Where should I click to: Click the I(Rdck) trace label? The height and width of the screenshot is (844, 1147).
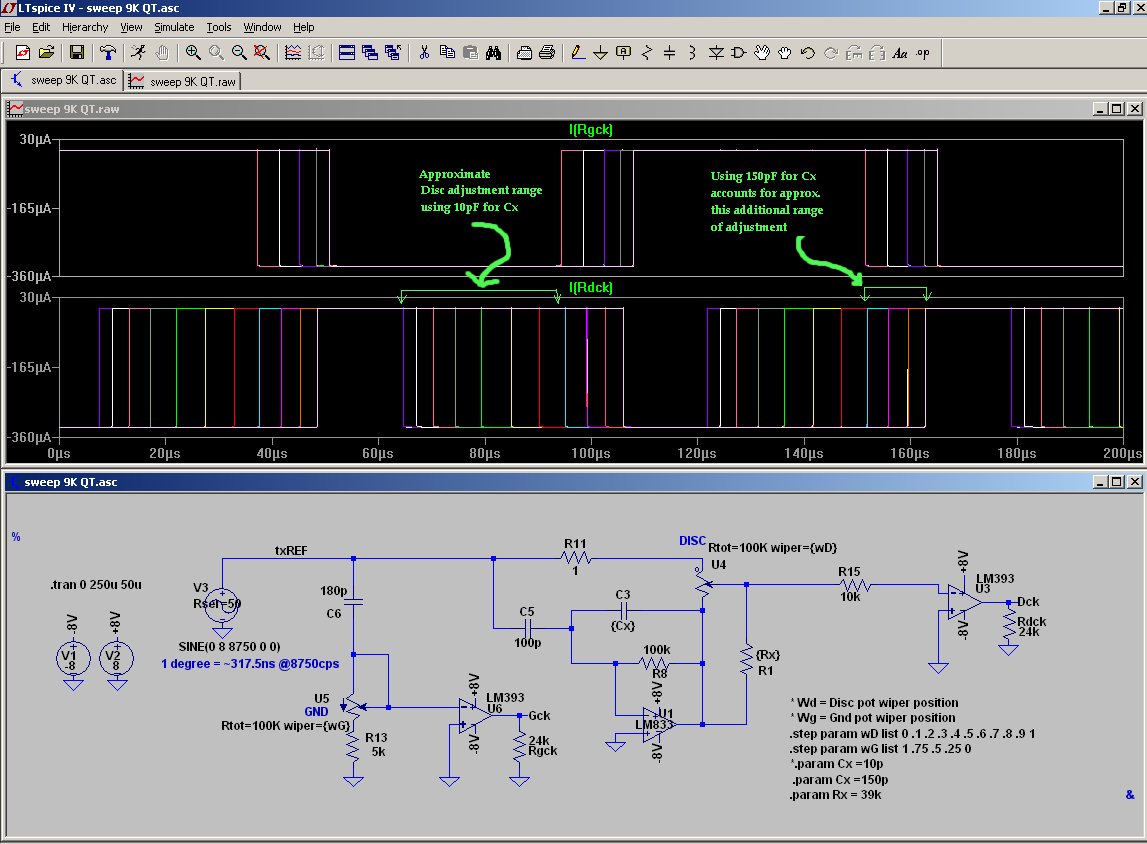click(x=590, y=288)
